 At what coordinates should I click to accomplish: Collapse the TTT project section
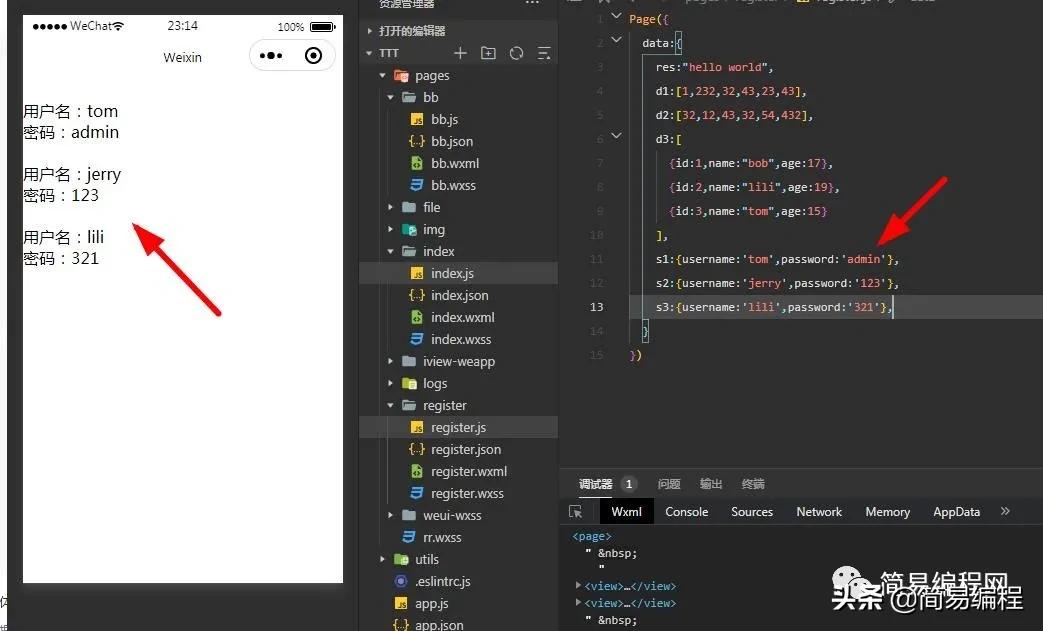point(369,53)
